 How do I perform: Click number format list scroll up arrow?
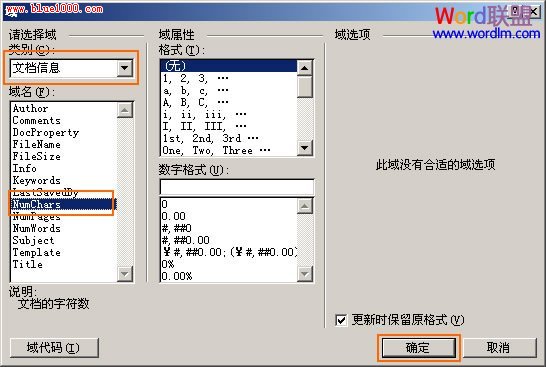click(x=305, y=206)
